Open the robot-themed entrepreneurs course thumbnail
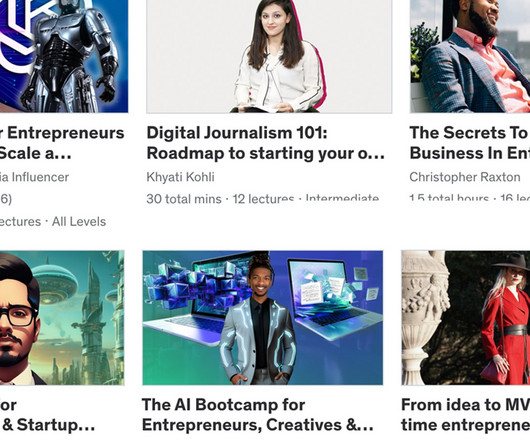The image size is (530, 442). click(64, 56)
